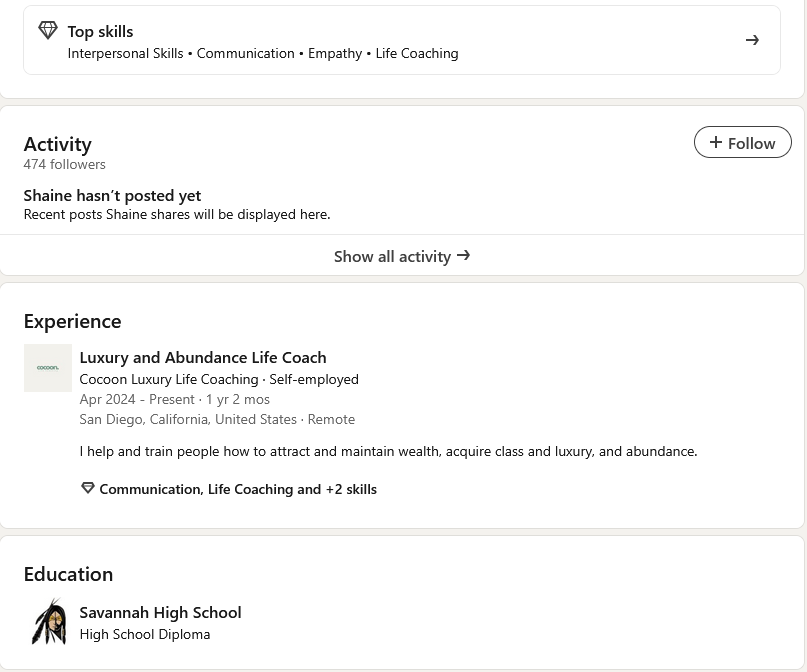Open Savannah High School page
807x672 pixels.
[160, 612]
